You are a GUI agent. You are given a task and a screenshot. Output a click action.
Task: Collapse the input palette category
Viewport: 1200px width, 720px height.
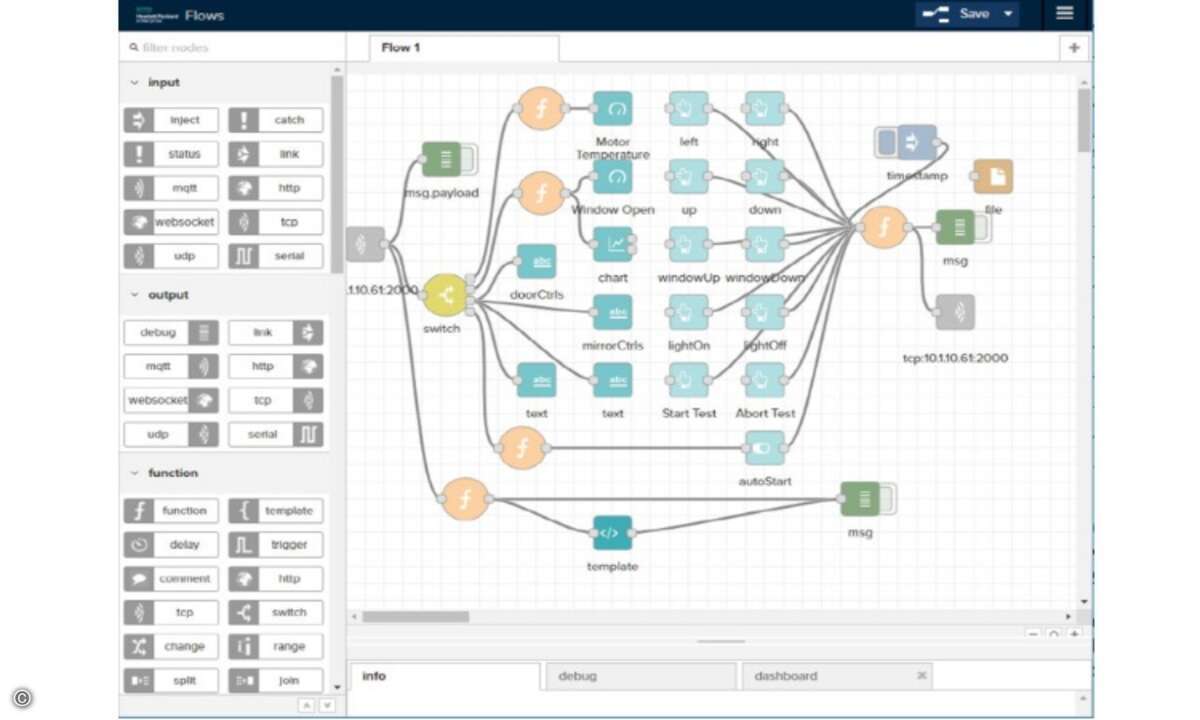[x=135, y=83]
